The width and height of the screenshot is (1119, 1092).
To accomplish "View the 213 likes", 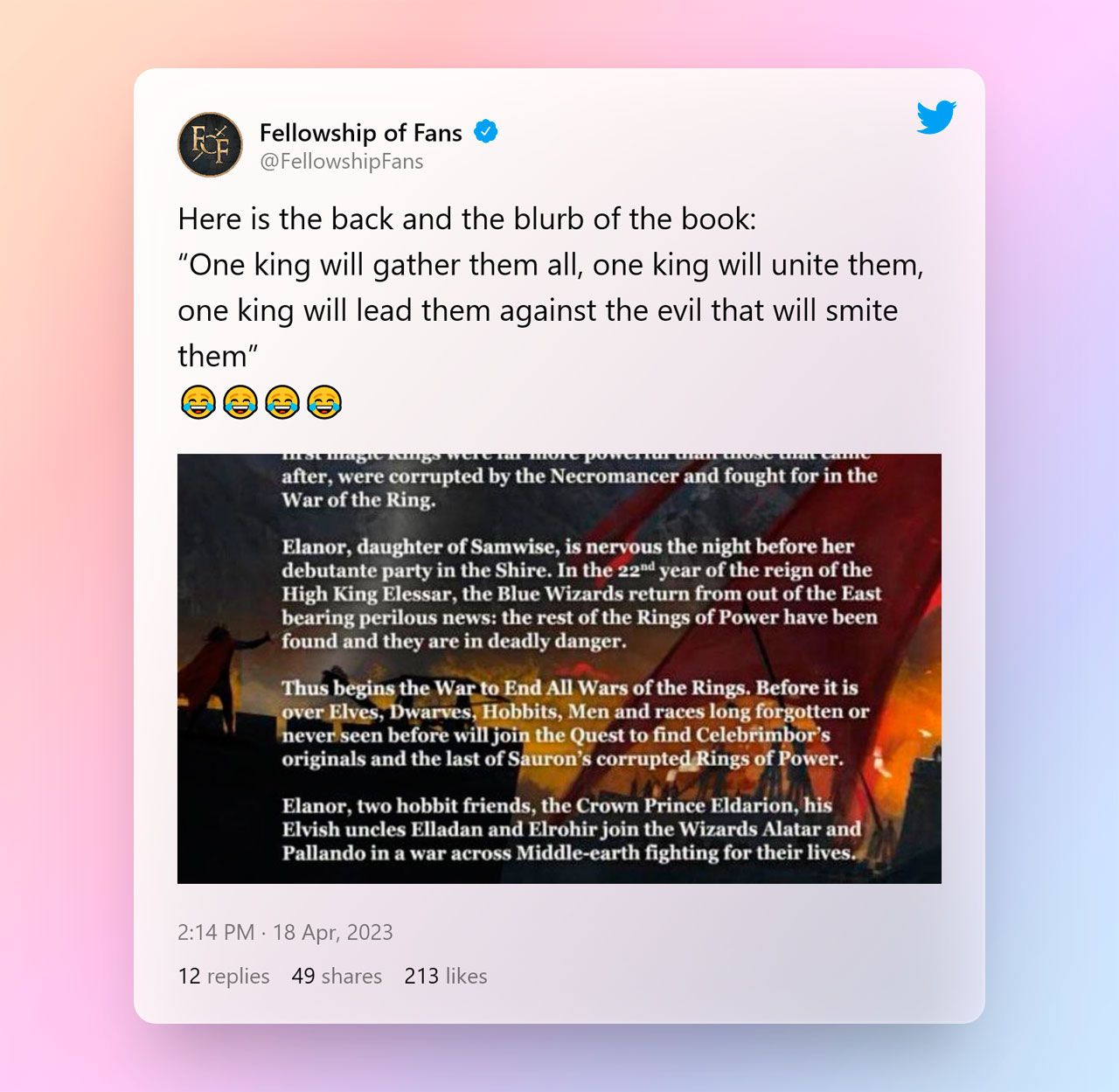I will coord(446,976).
